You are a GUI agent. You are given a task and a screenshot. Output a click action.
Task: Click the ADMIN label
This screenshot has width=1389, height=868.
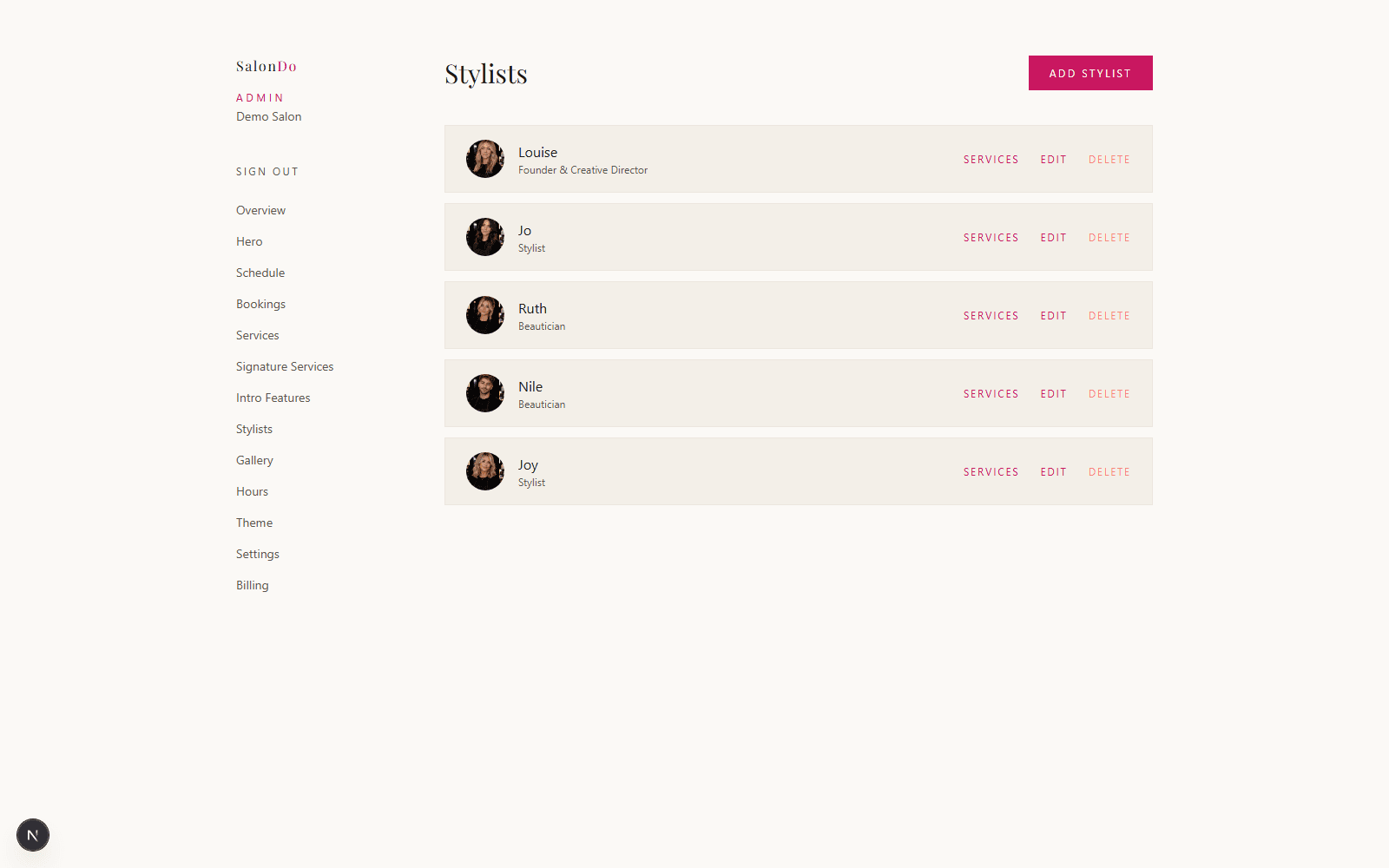click(260, 98)
